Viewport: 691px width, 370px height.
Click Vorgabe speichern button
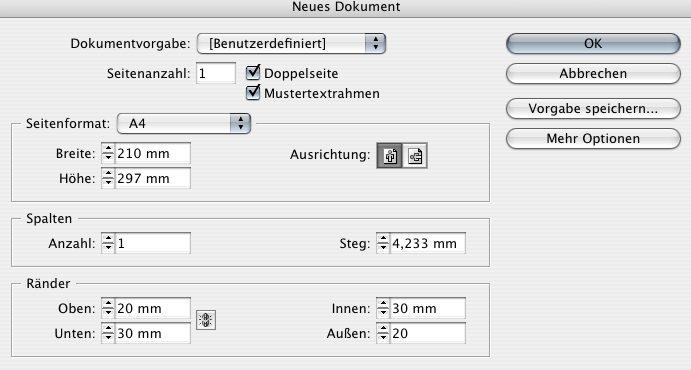[x=593, y=109]
